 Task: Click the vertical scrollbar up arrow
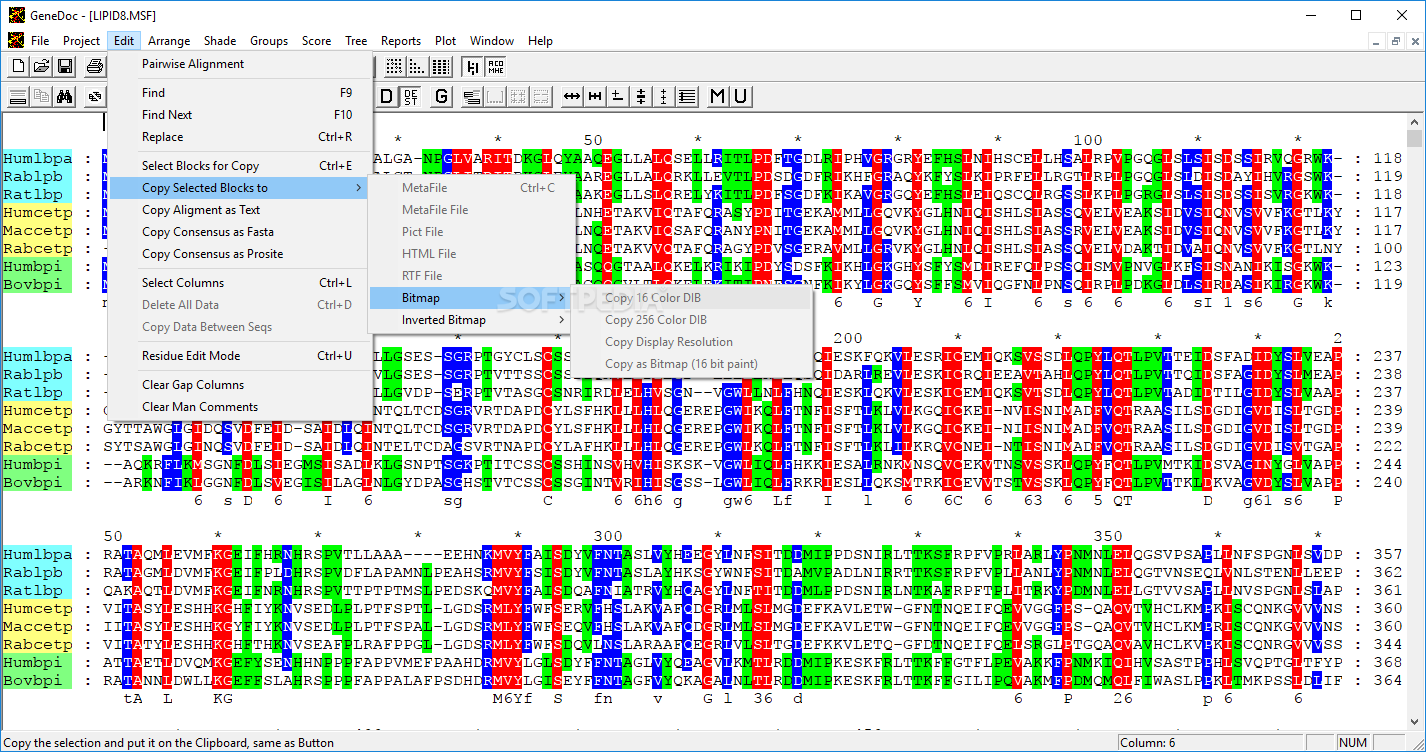pos(1414,122)
